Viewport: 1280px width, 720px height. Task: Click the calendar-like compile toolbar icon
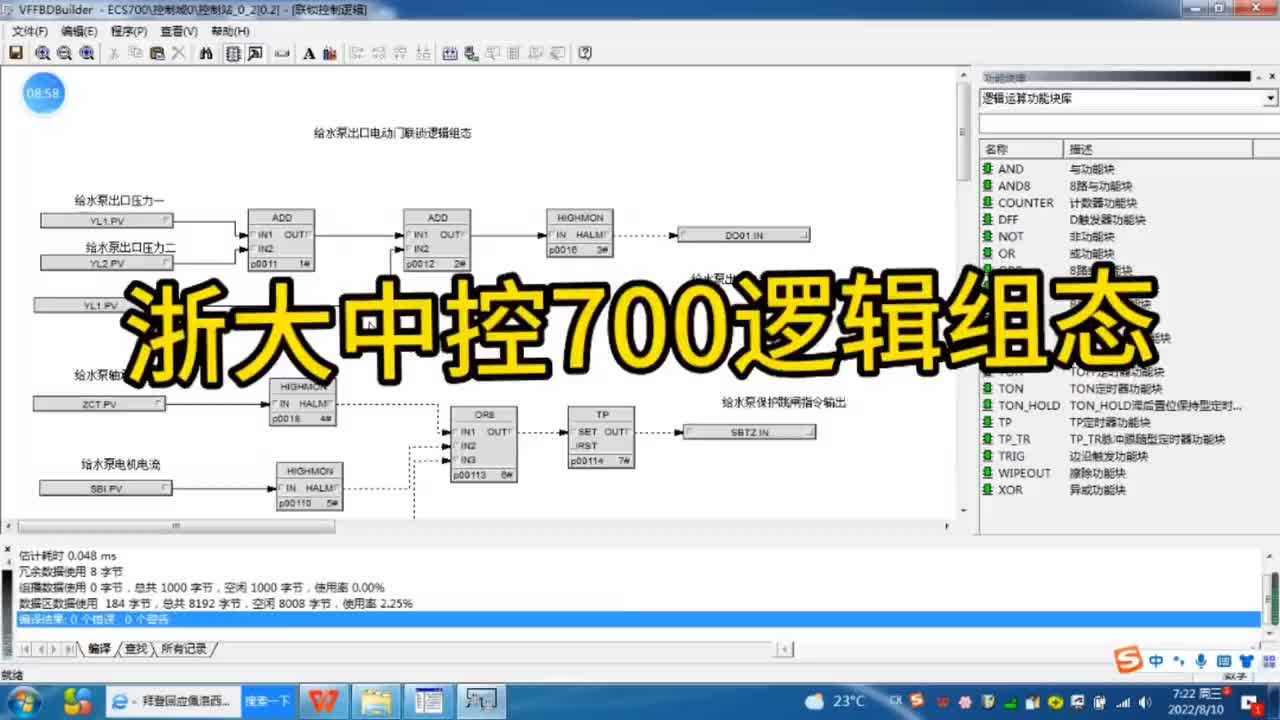450,53
